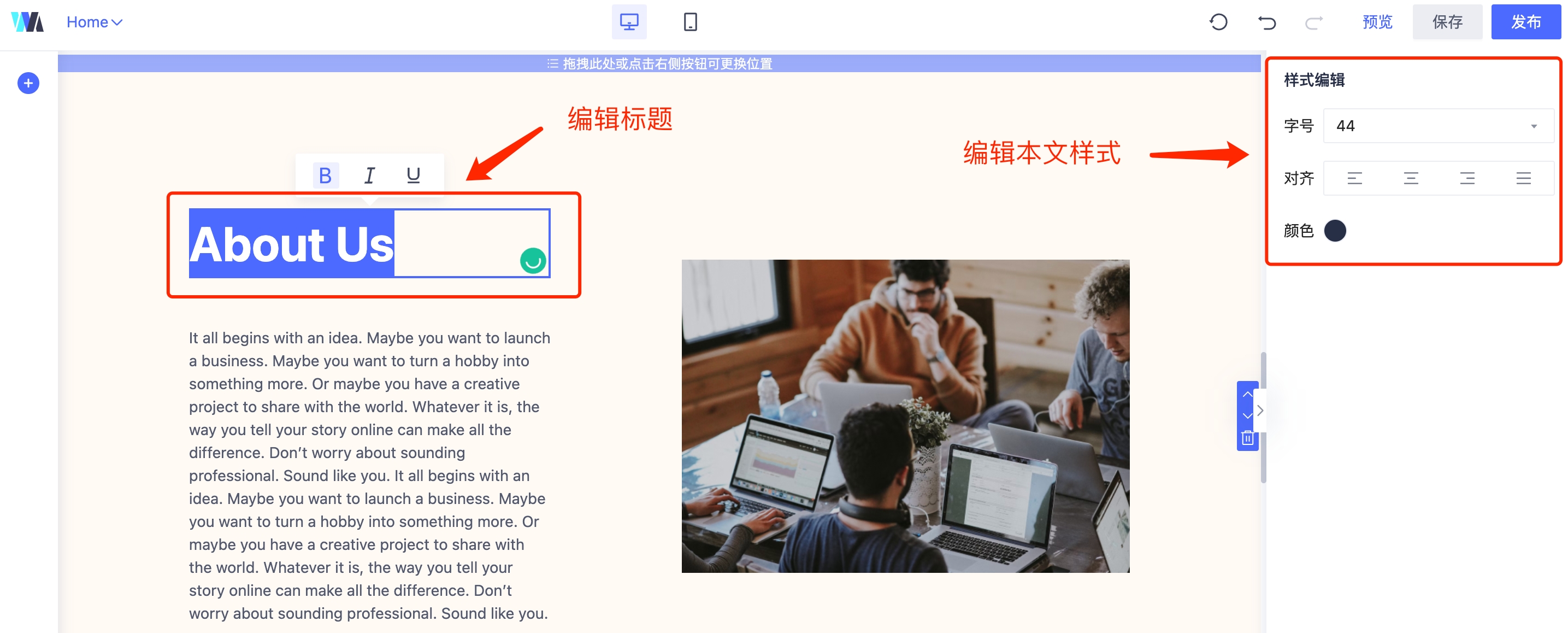Click the 发布 publish button
The image size is (1568, 633).
point(1525,22)
